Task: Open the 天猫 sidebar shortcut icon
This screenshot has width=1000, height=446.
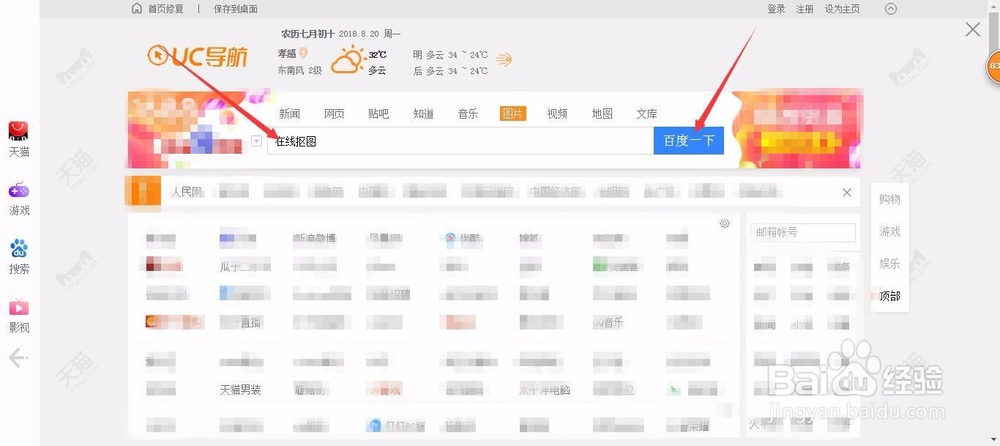Action: (x=18, y=131)
